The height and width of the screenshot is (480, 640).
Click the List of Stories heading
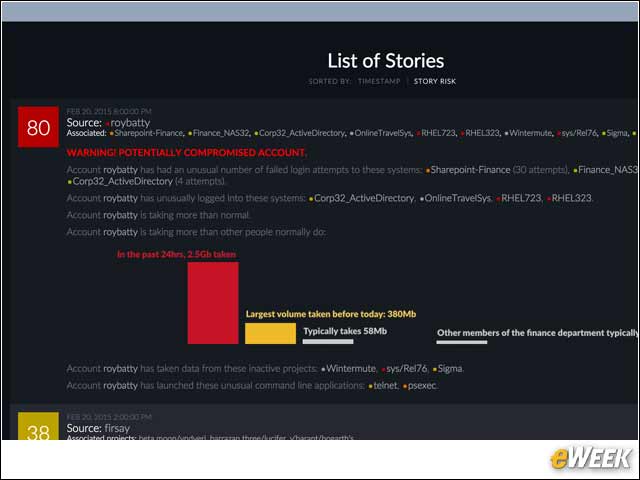click(x=386, y=61)
